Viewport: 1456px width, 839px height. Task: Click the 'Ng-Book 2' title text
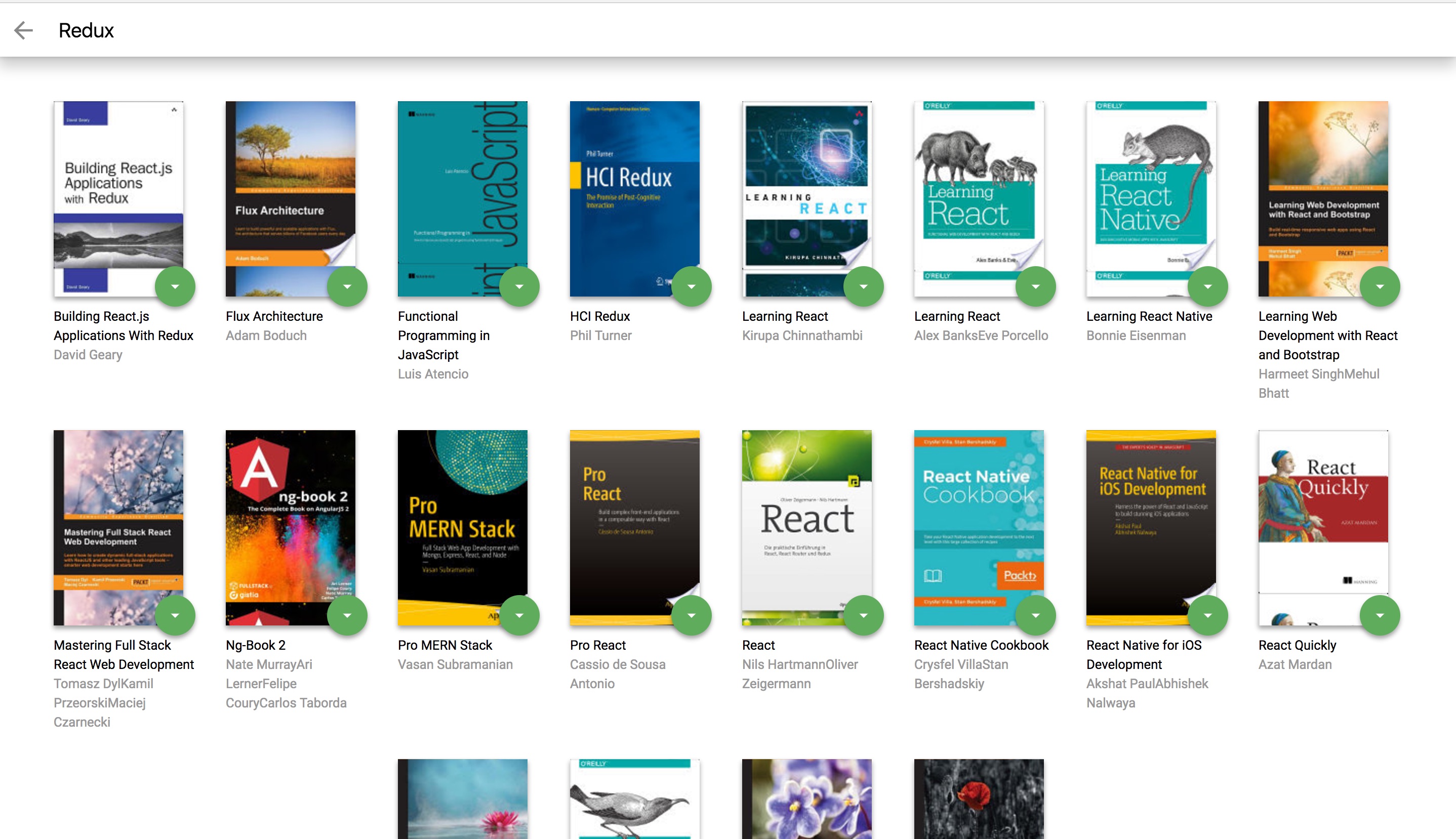pyautogui.click(x=256, y=645)
